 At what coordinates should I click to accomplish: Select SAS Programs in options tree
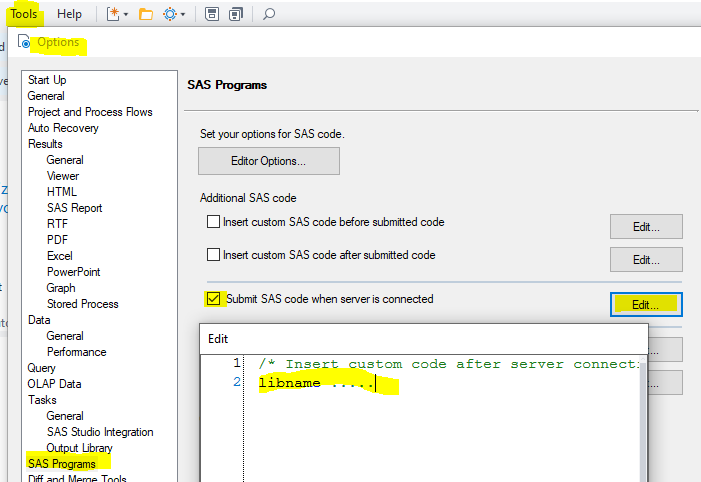(x=62, y=464)
